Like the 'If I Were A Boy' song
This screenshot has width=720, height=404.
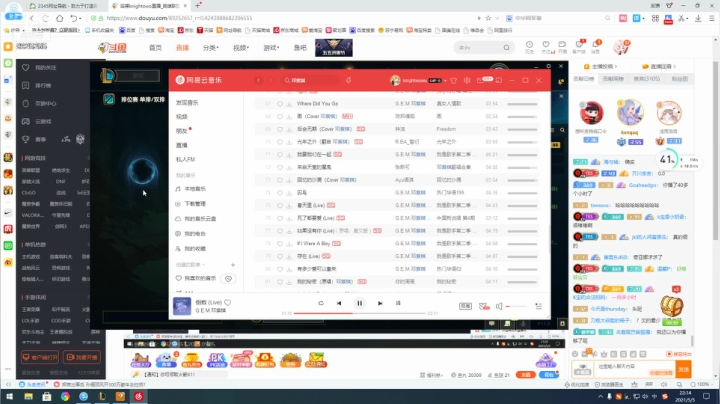tap(280, 243)
